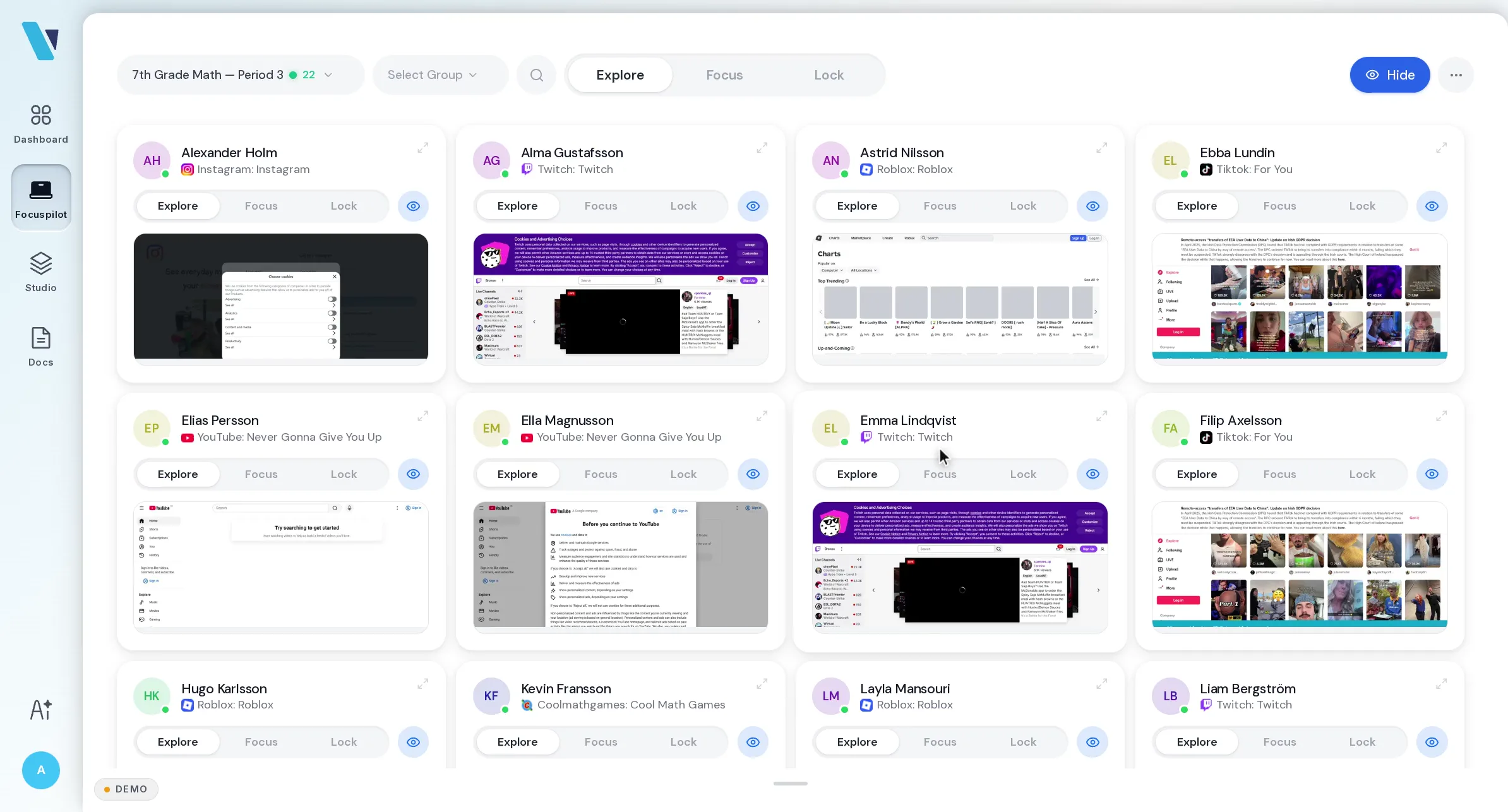Set Ella Magnusson to Focus
This screenshot has height=812, width=1508.
[601, 474]
